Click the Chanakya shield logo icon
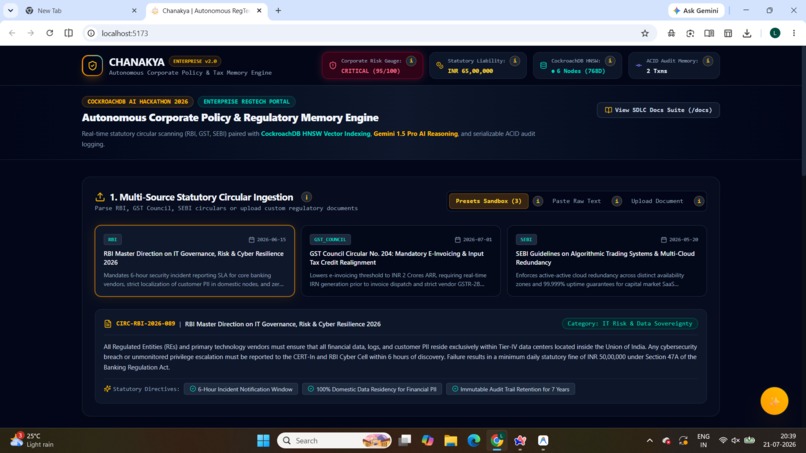 (92, 66)
